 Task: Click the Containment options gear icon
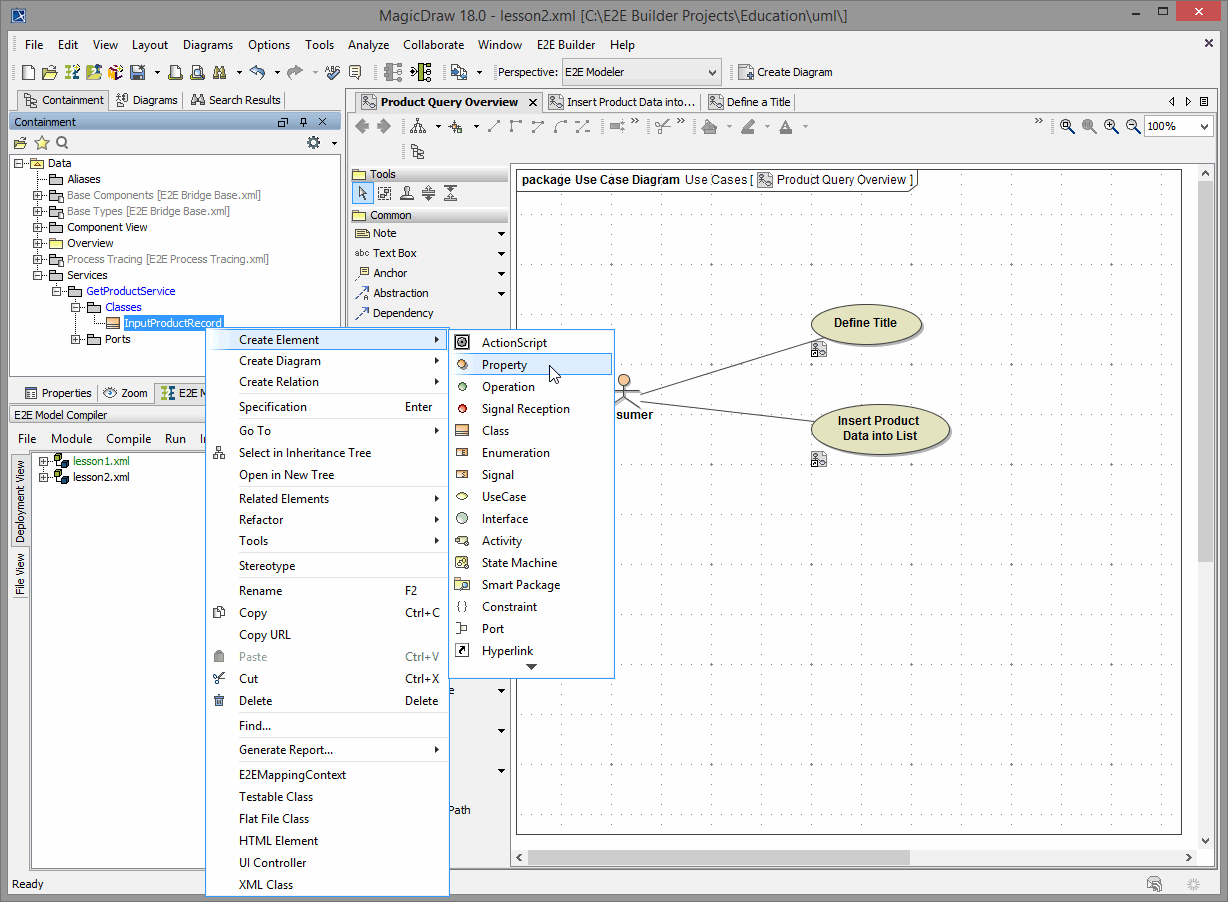point(314,143)
